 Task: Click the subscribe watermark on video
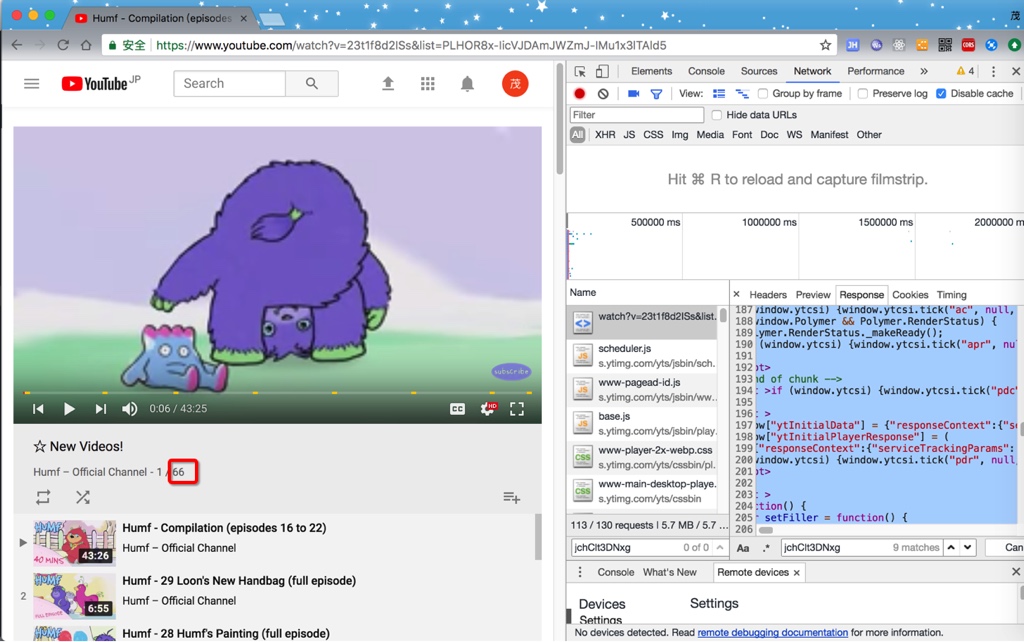tap(511, 372)
